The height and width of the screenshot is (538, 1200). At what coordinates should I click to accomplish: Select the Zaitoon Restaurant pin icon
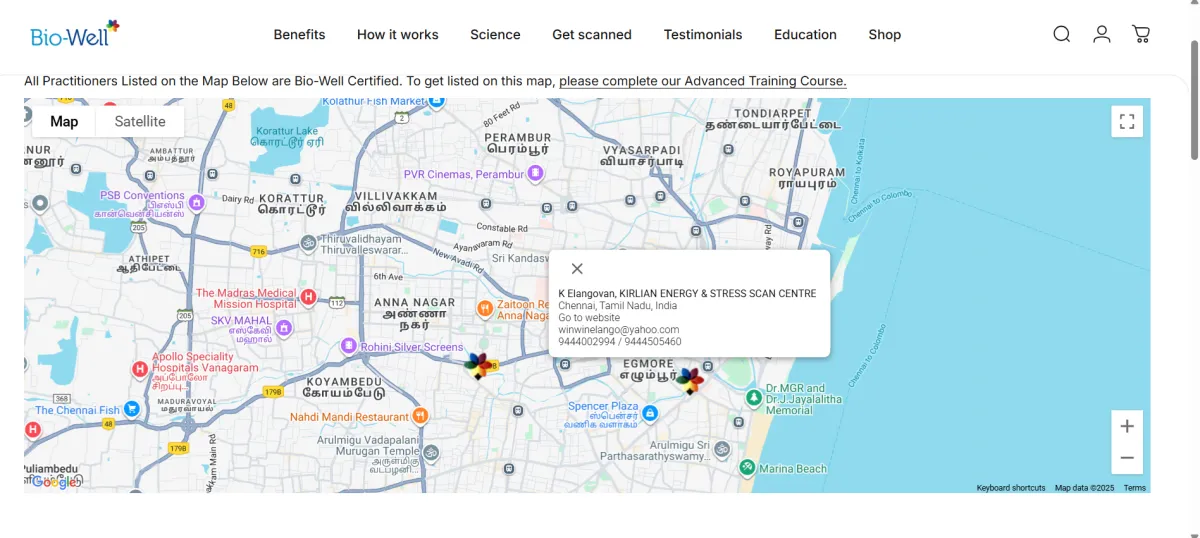484,309
